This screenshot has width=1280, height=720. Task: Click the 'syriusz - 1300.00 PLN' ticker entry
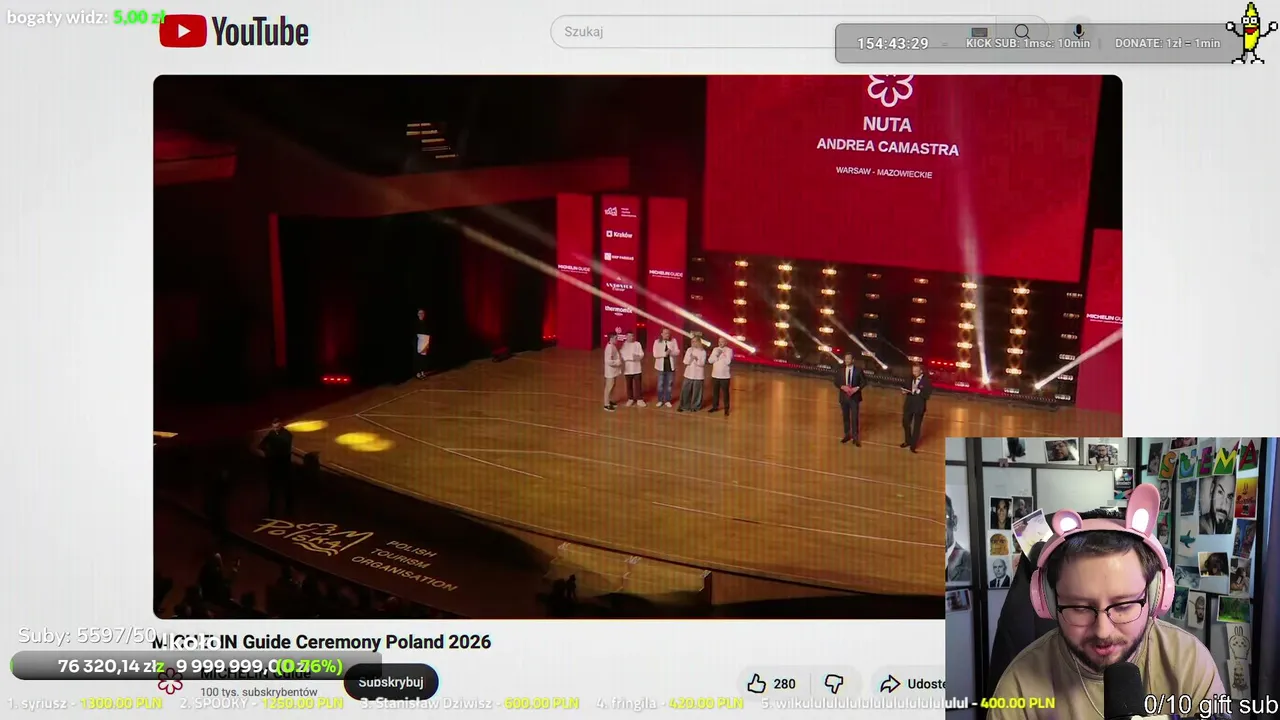(85, 703)
